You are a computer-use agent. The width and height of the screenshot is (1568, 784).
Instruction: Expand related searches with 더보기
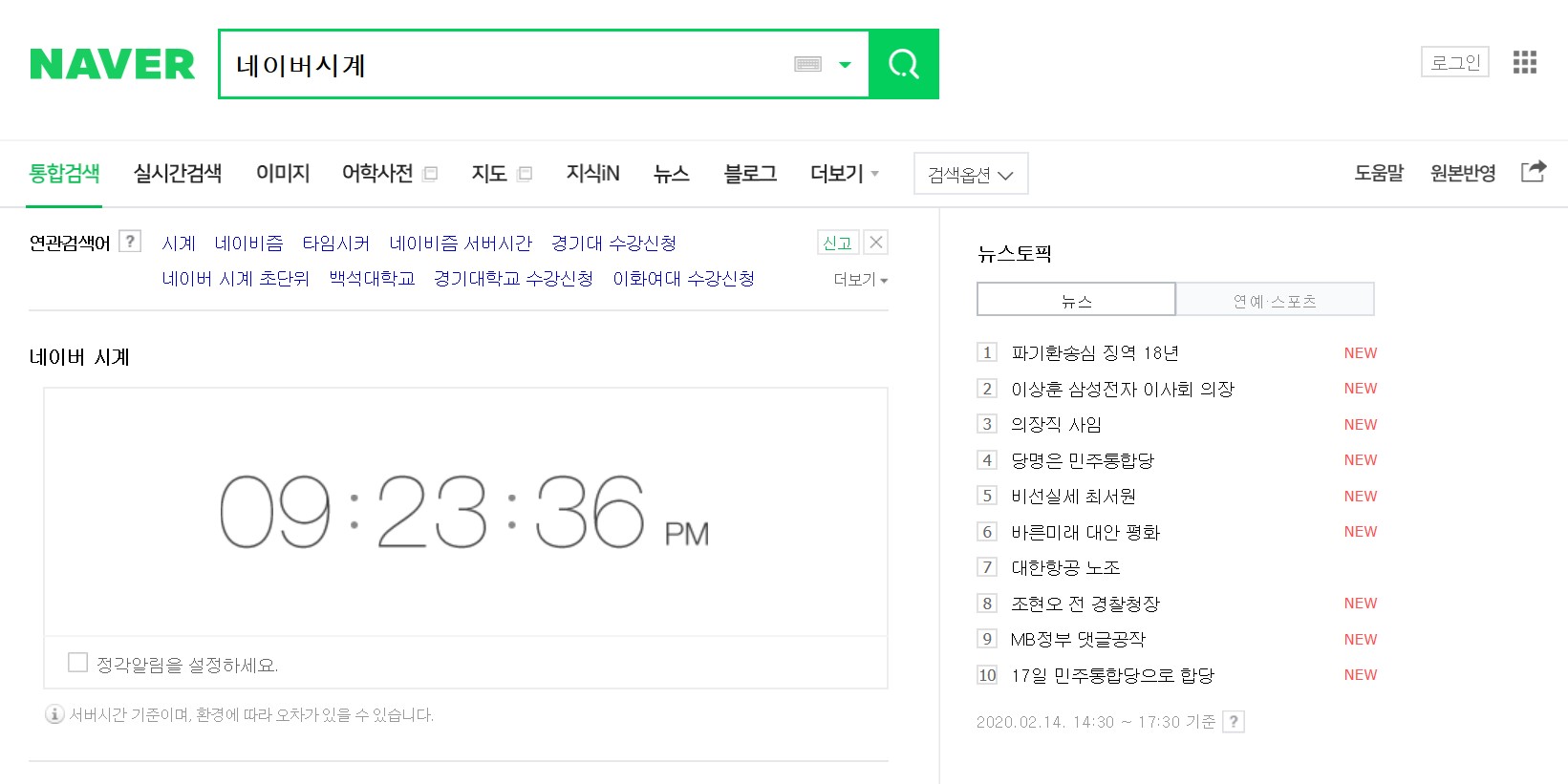(x=861, y=279)
